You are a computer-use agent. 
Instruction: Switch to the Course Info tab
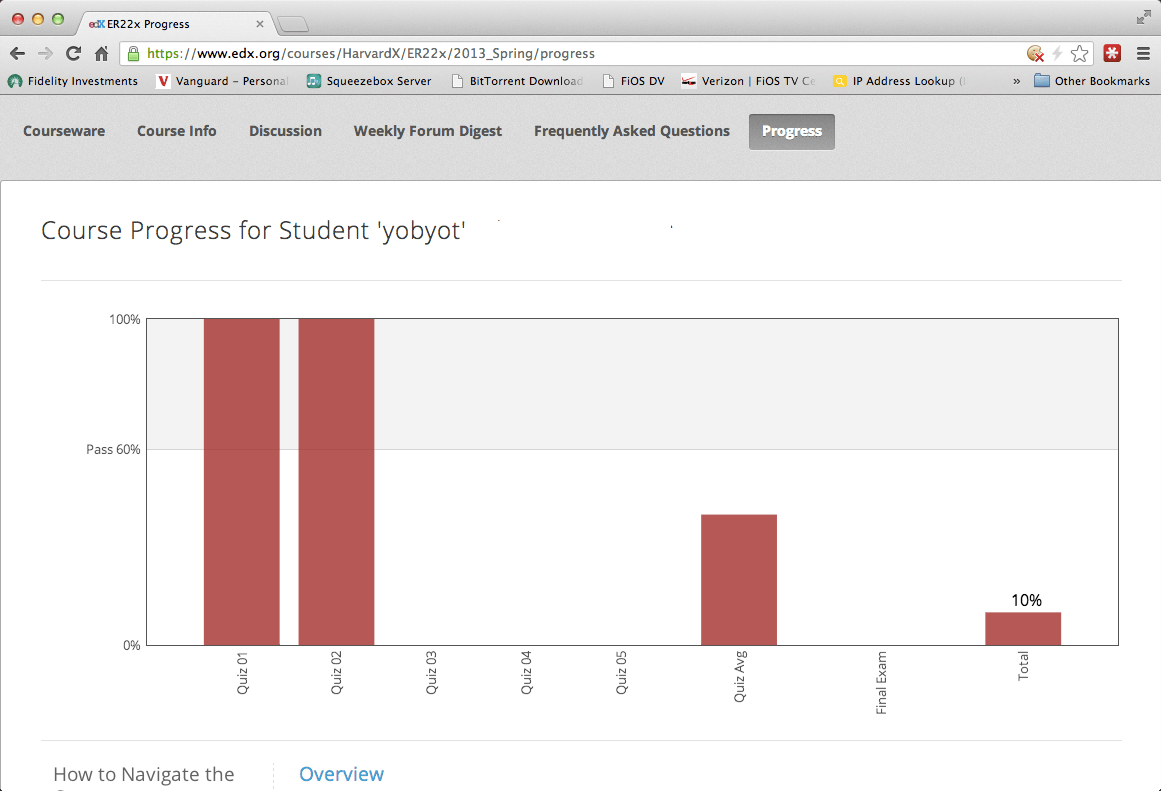pos(176,131)
